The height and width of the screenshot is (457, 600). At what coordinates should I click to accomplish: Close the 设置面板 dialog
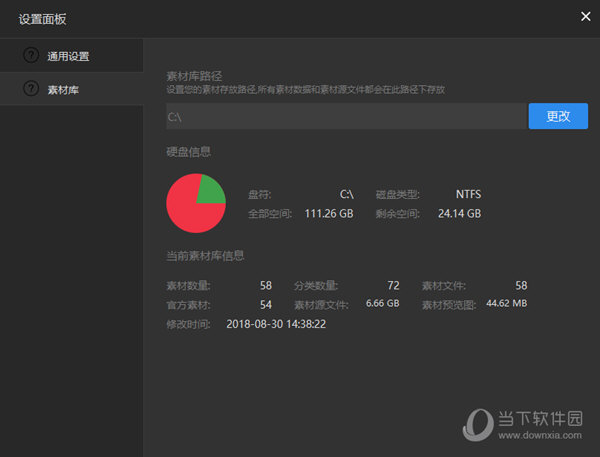(x=585, y=16)
